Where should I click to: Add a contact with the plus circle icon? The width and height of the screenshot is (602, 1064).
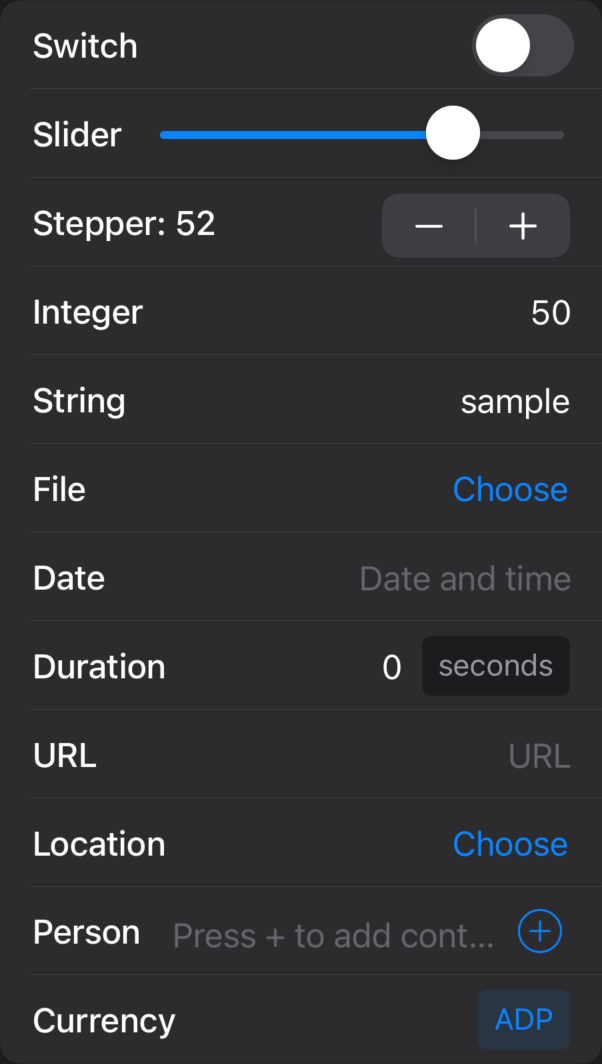coord(540,931)
